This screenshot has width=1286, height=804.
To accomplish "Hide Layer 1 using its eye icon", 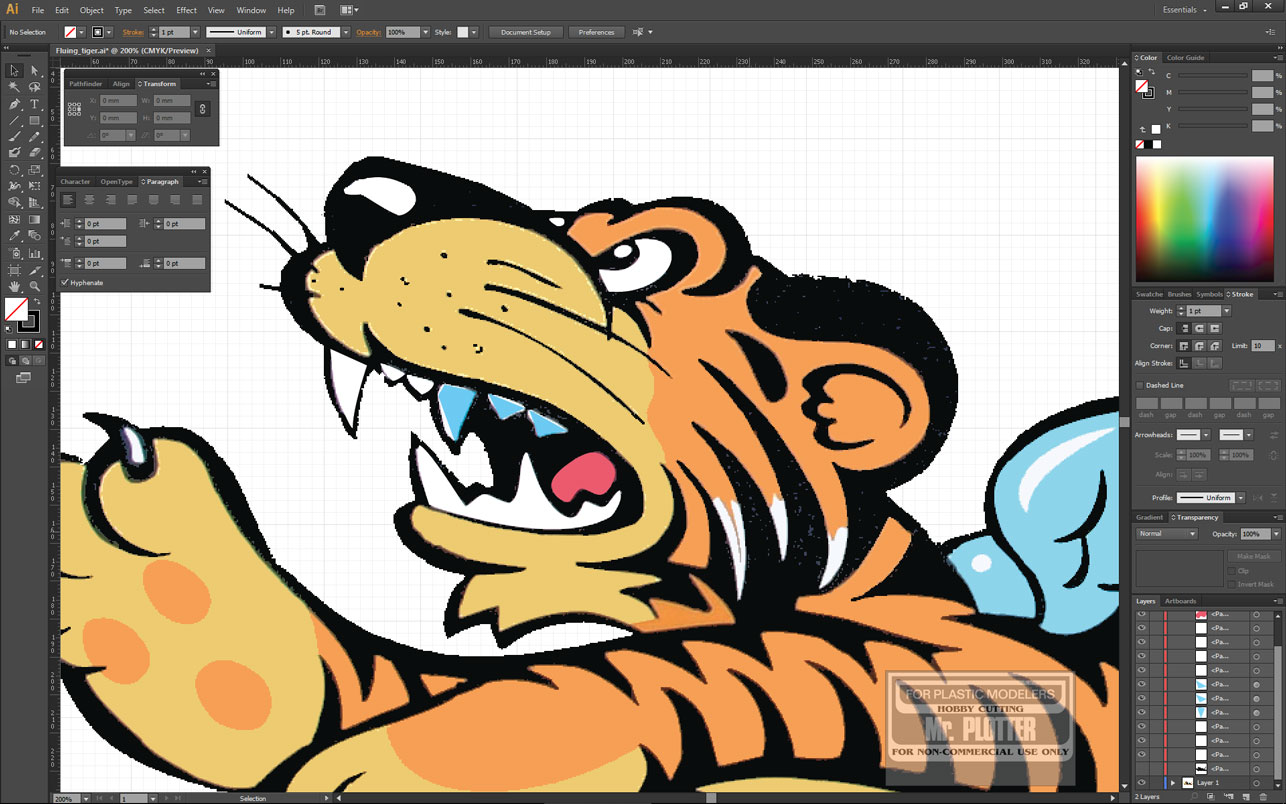I will 1141,783.
